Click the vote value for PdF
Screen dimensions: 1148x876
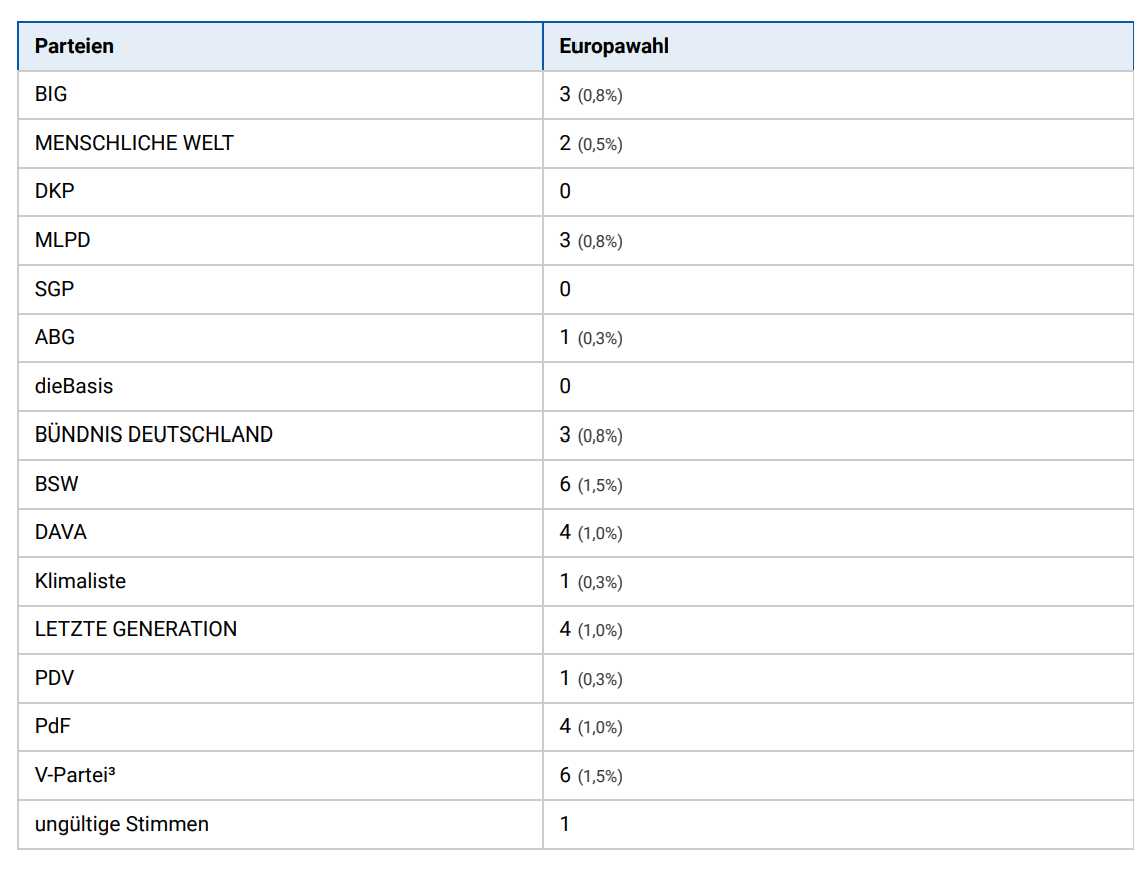(x=591, y=727)
